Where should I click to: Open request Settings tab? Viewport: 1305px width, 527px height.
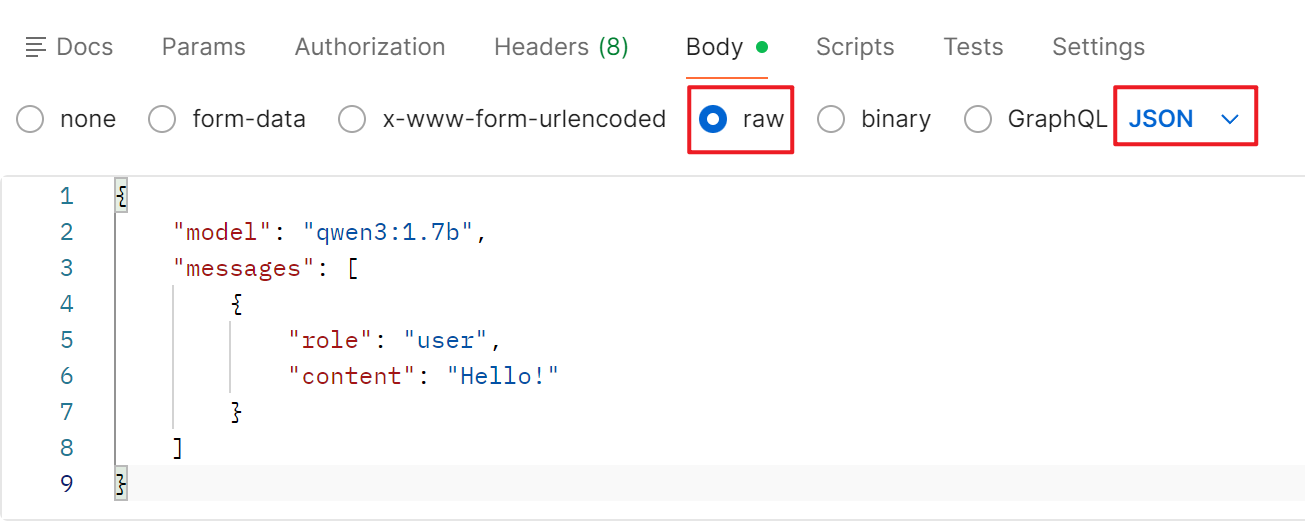coord(1097,47)
